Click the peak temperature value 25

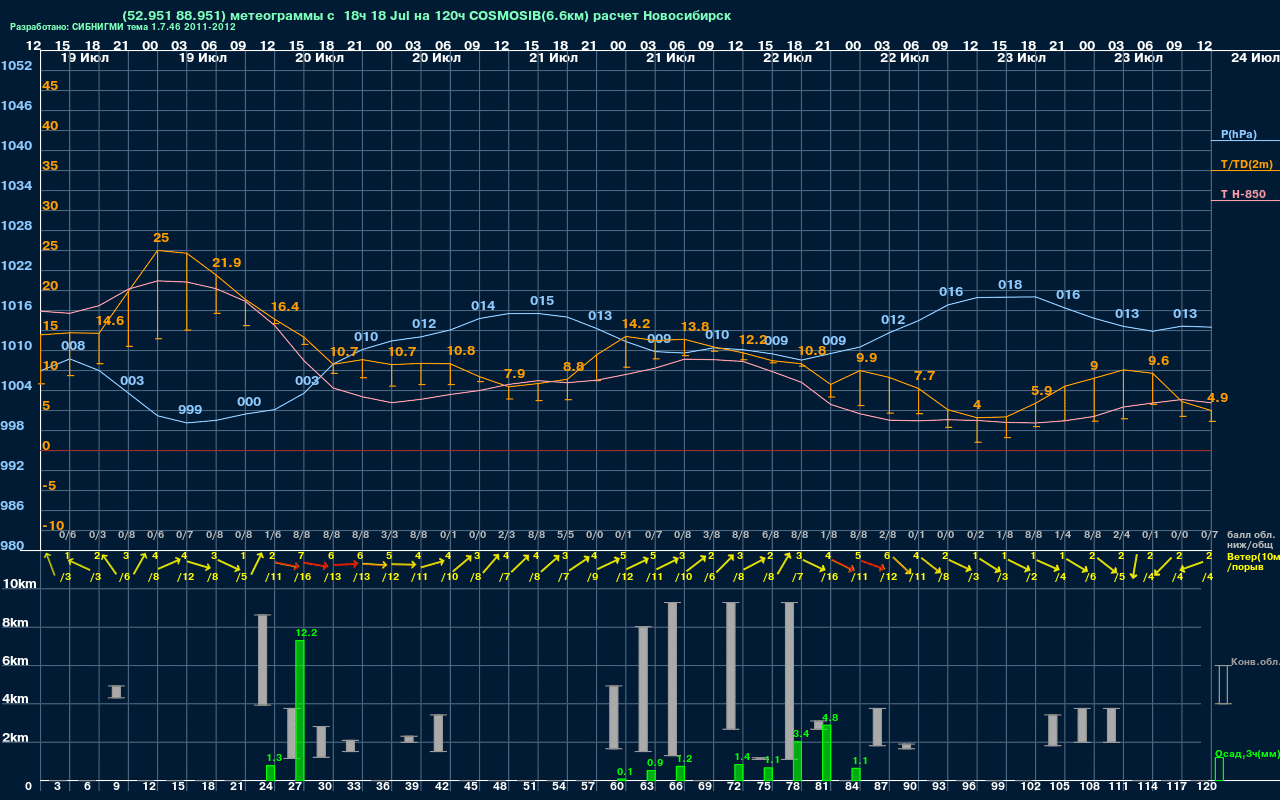(161, 238)
